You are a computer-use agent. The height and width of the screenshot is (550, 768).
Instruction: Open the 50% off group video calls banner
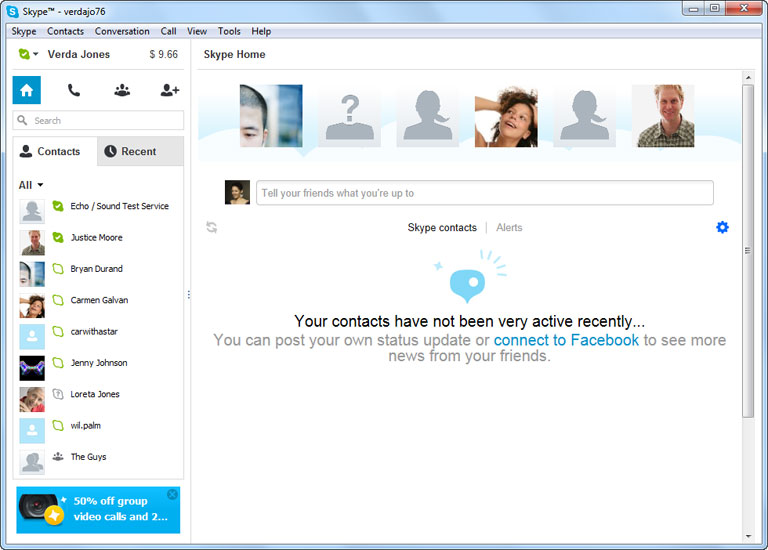(98, 510)
